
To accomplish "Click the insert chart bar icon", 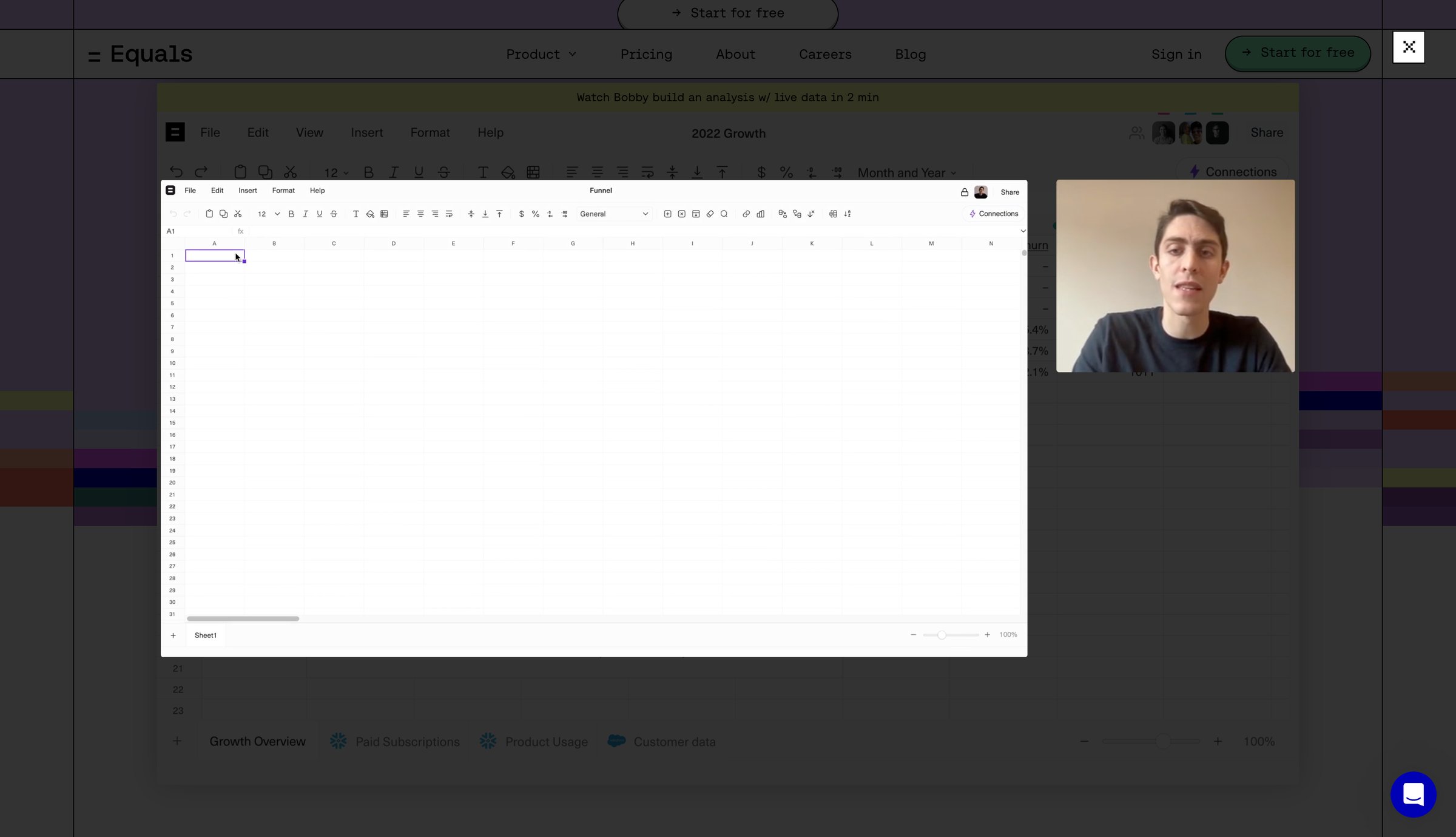I will pyautogui.click(x=760, y=214).
